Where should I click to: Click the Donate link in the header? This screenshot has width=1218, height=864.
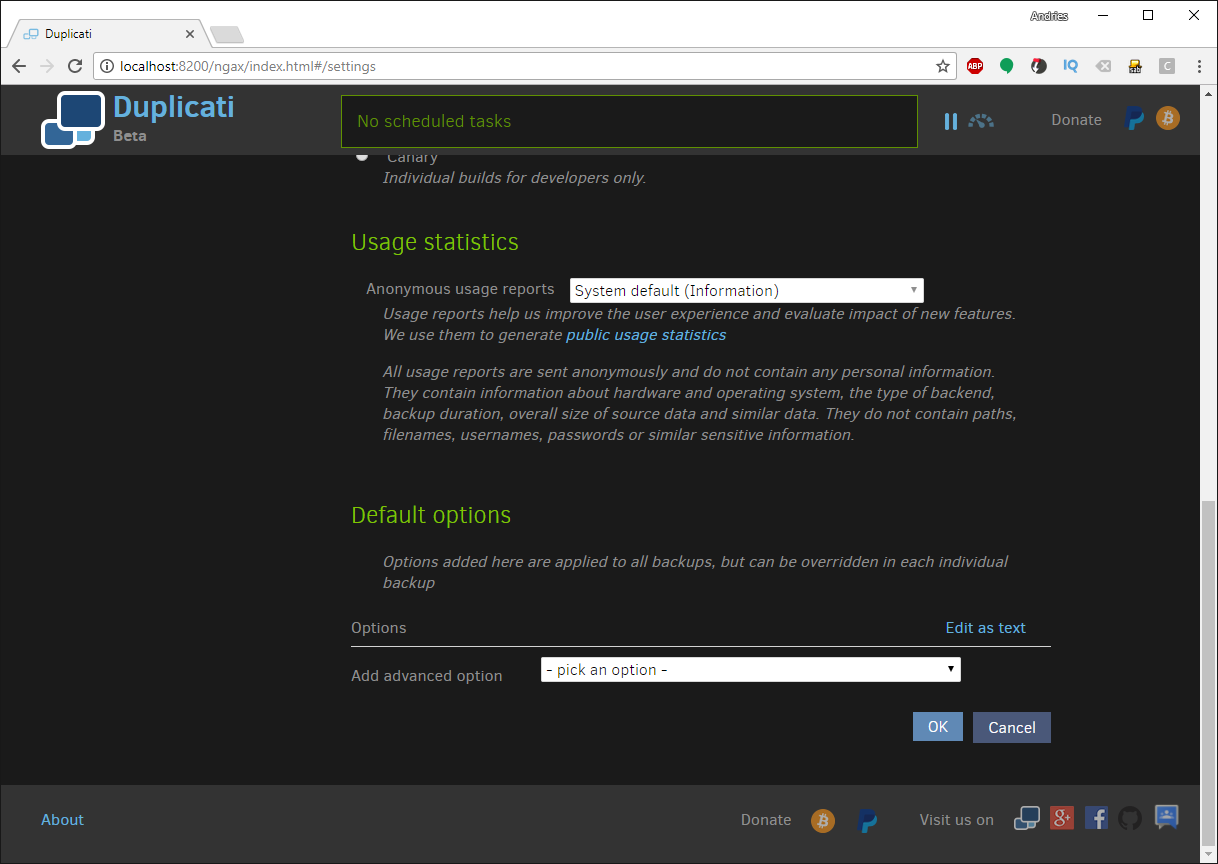(1076, 120)
